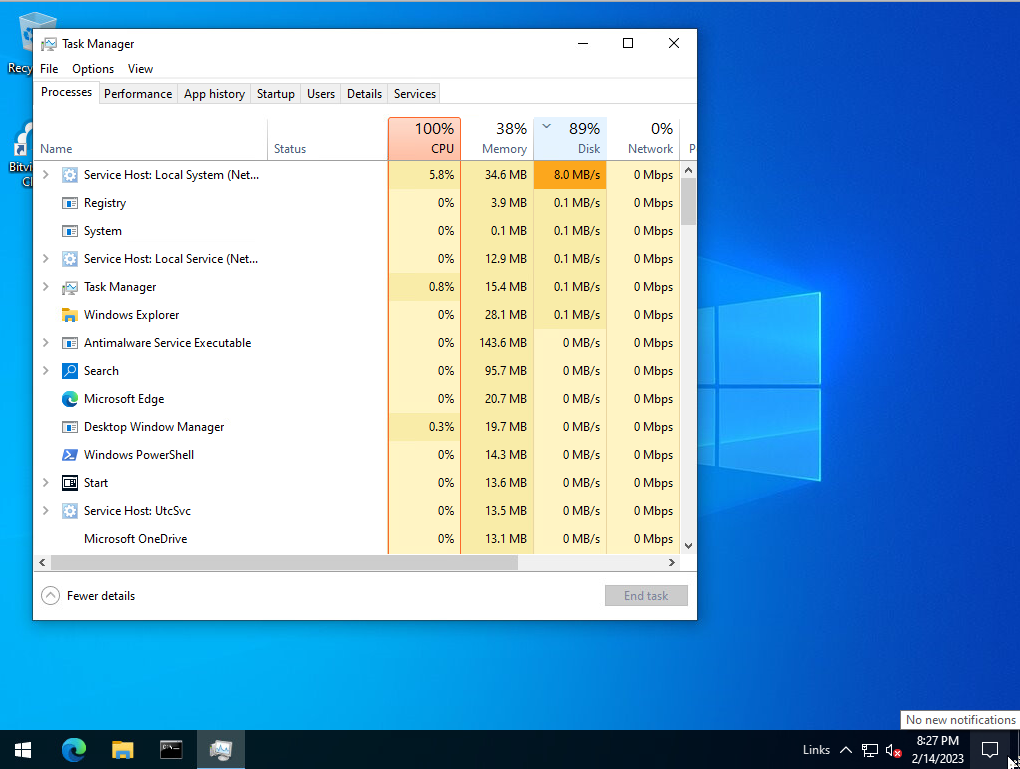The height and width of the screenshot is (769, 1020).
Task: Expand the Start process group
Action: coord(46,482)
